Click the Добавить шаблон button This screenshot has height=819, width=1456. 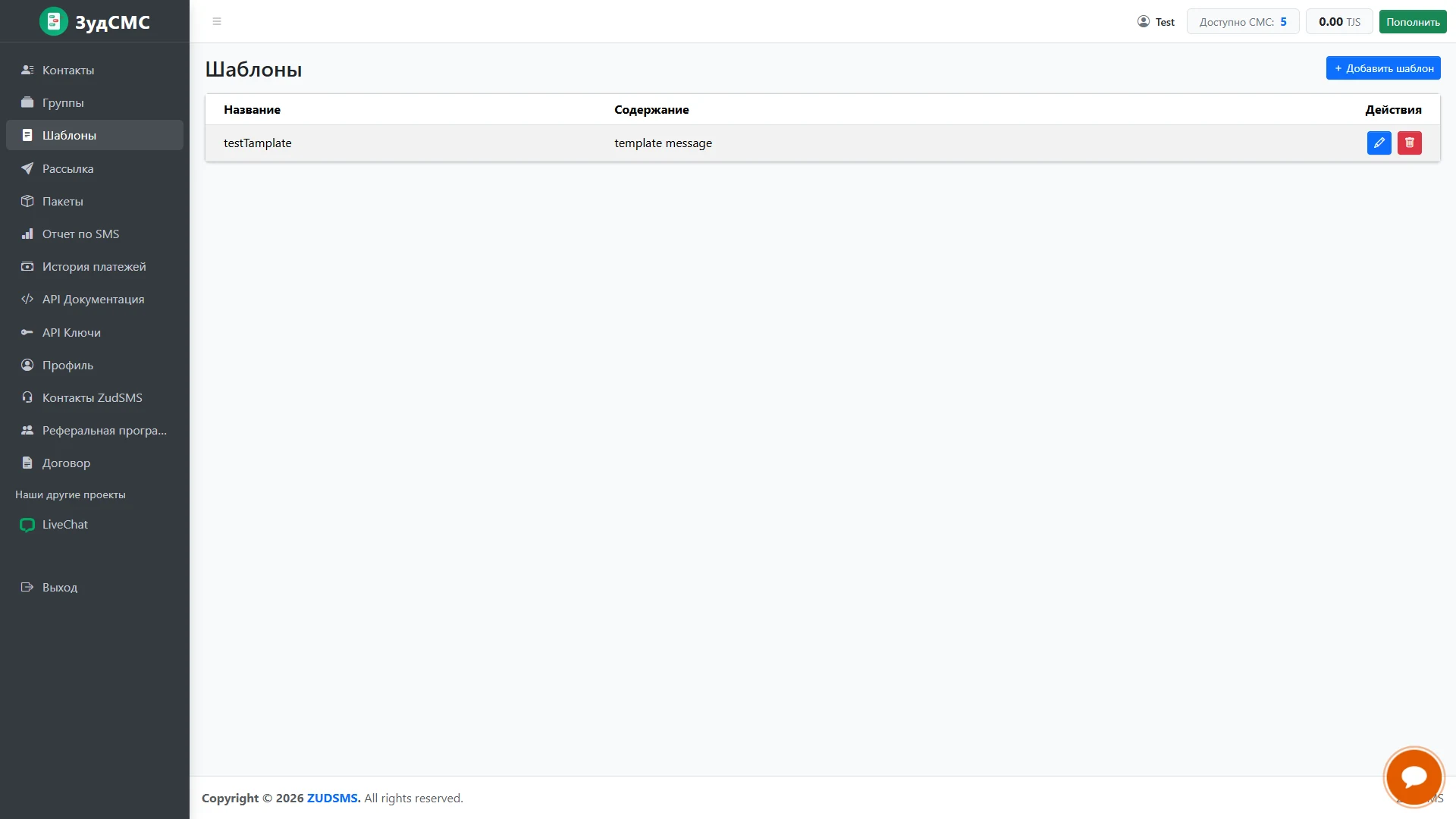[1383, 68]
